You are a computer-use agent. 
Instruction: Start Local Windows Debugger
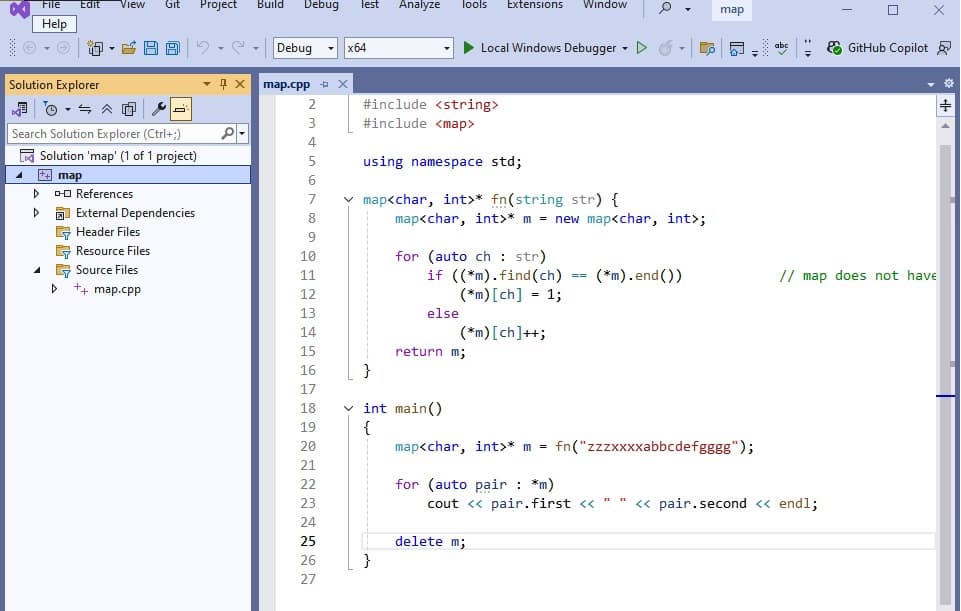pyautogui.click(x=546, y=47)
